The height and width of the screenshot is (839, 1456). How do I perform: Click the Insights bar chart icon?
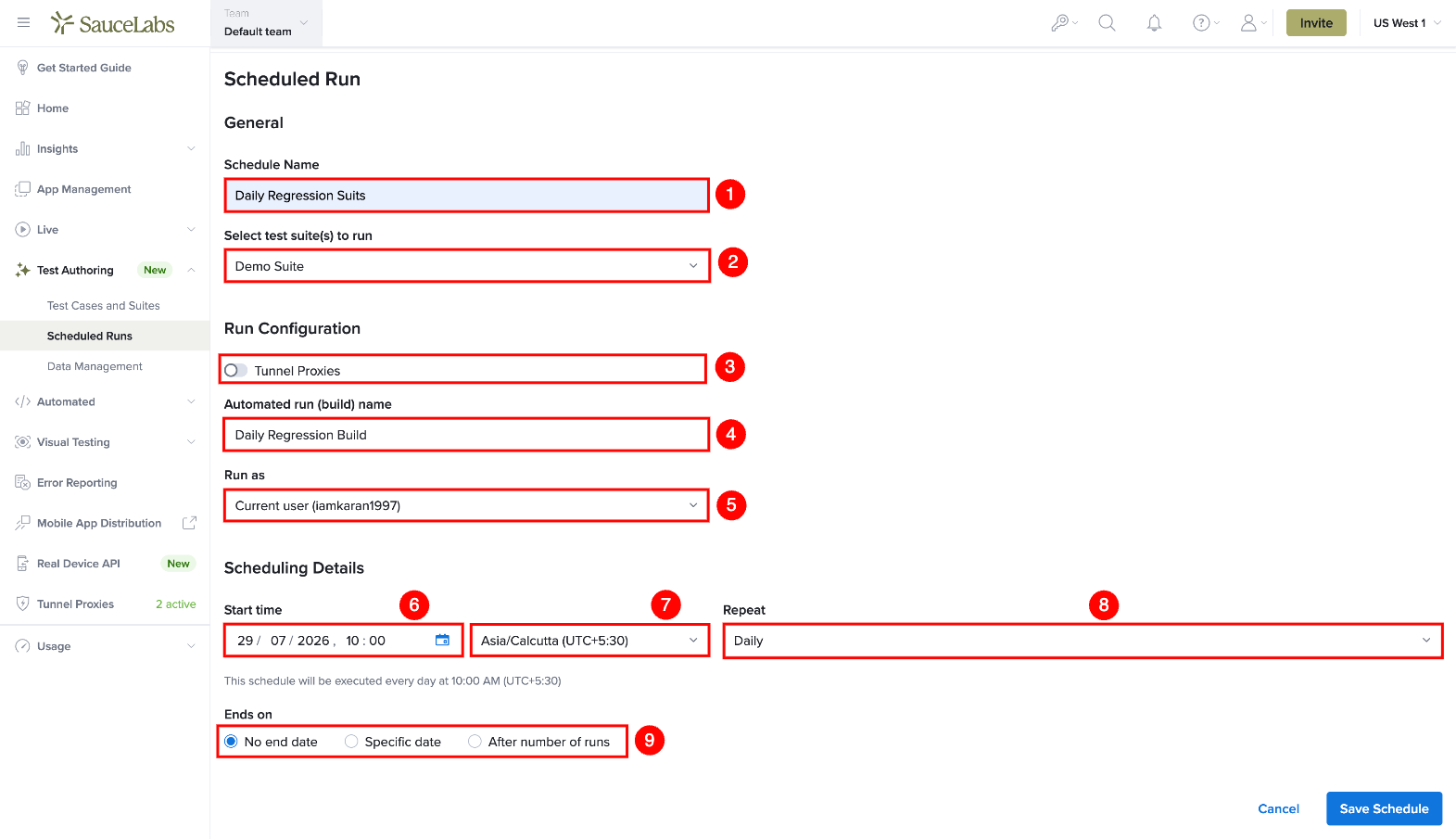22,149
